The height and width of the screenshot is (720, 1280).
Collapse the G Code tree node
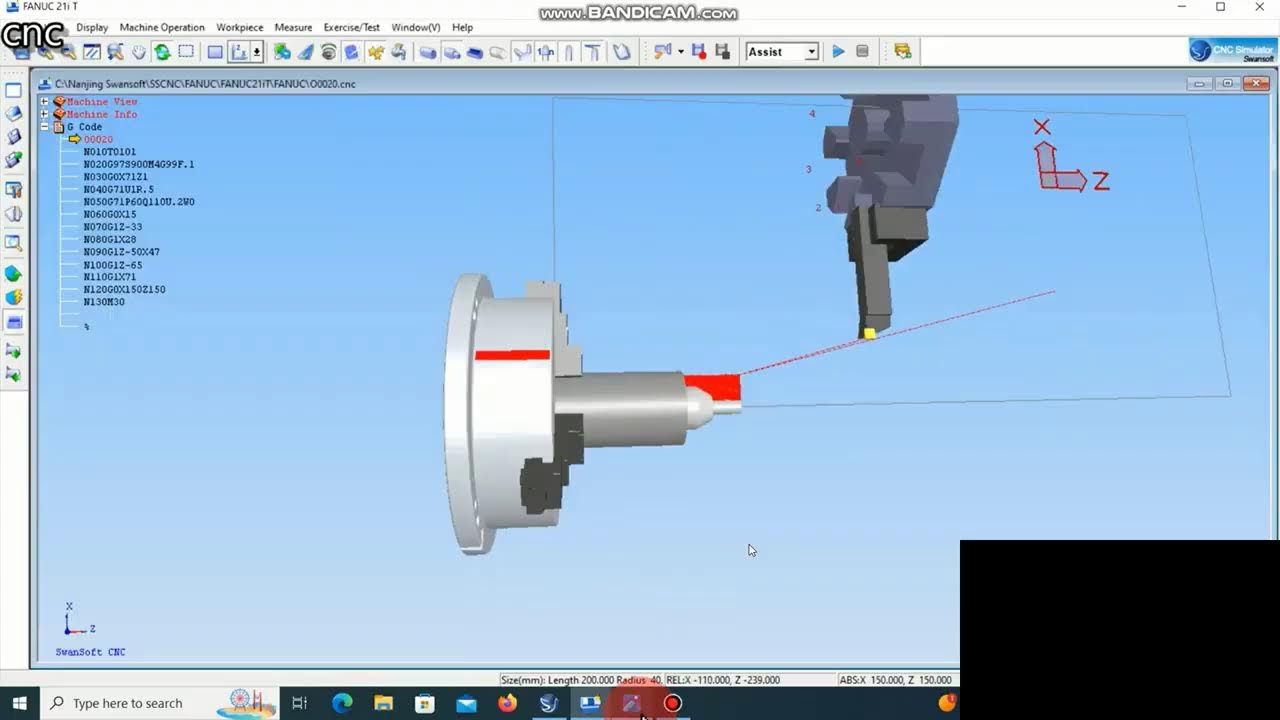click(x=44, y=127)
